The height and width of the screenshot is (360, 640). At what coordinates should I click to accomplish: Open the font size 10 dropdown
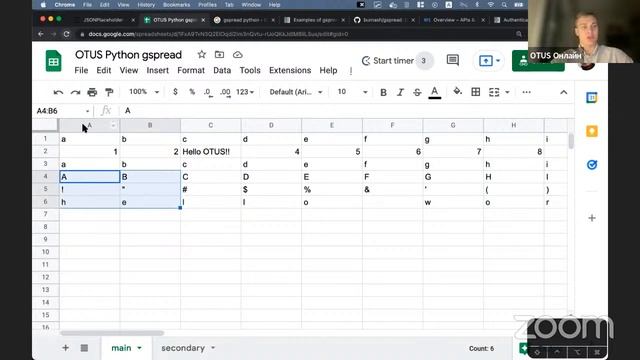coord(352,92)
